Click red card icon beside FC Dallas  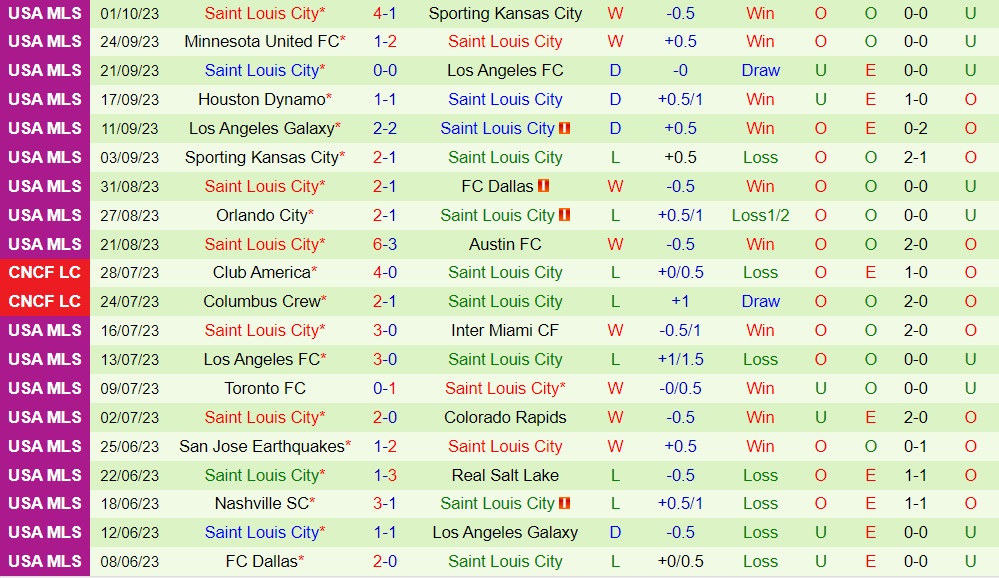[x=544, y=187]
